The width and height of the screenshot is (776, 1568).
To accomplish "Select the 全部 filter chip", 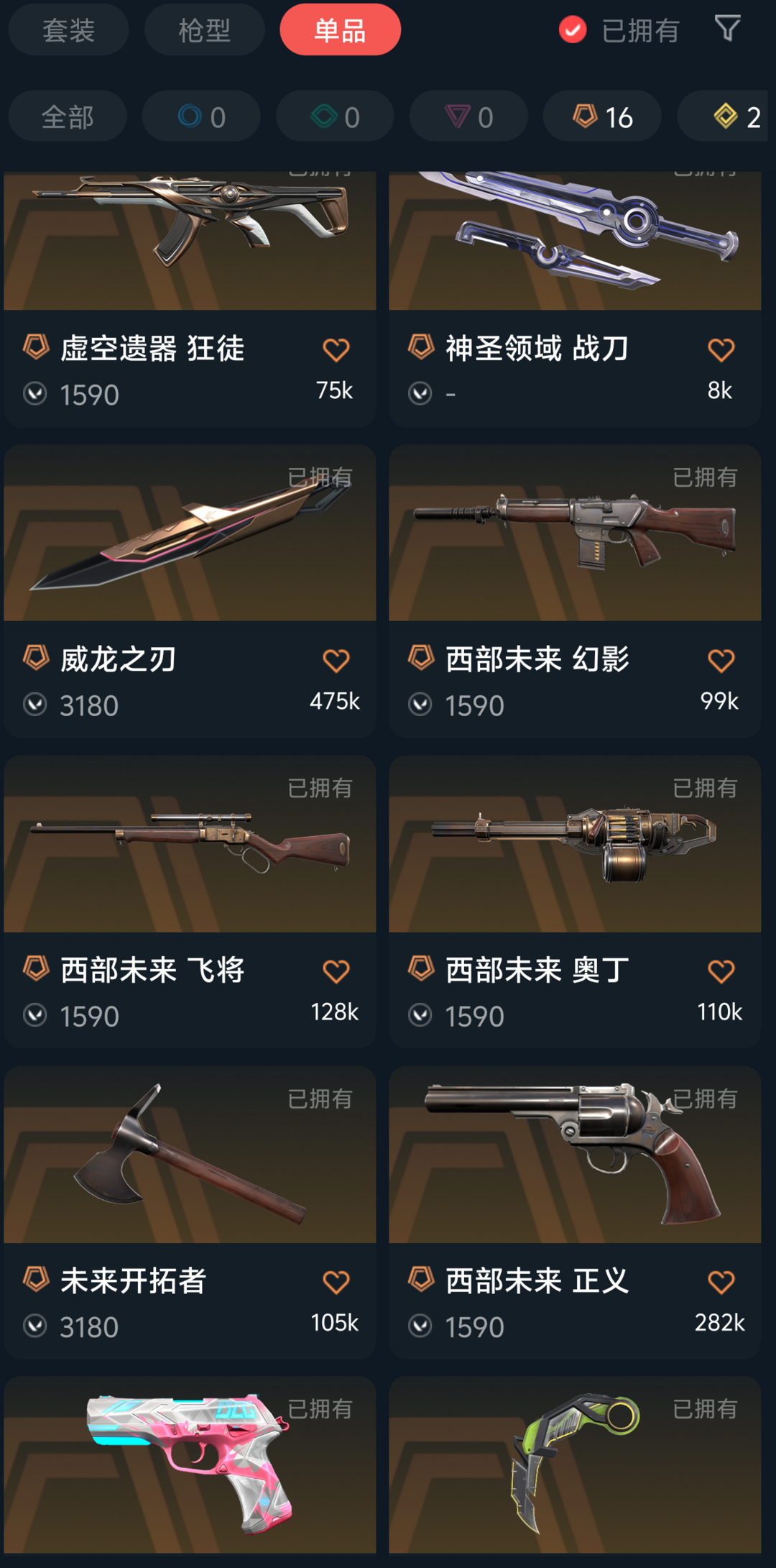I will [x=68, y=116].
